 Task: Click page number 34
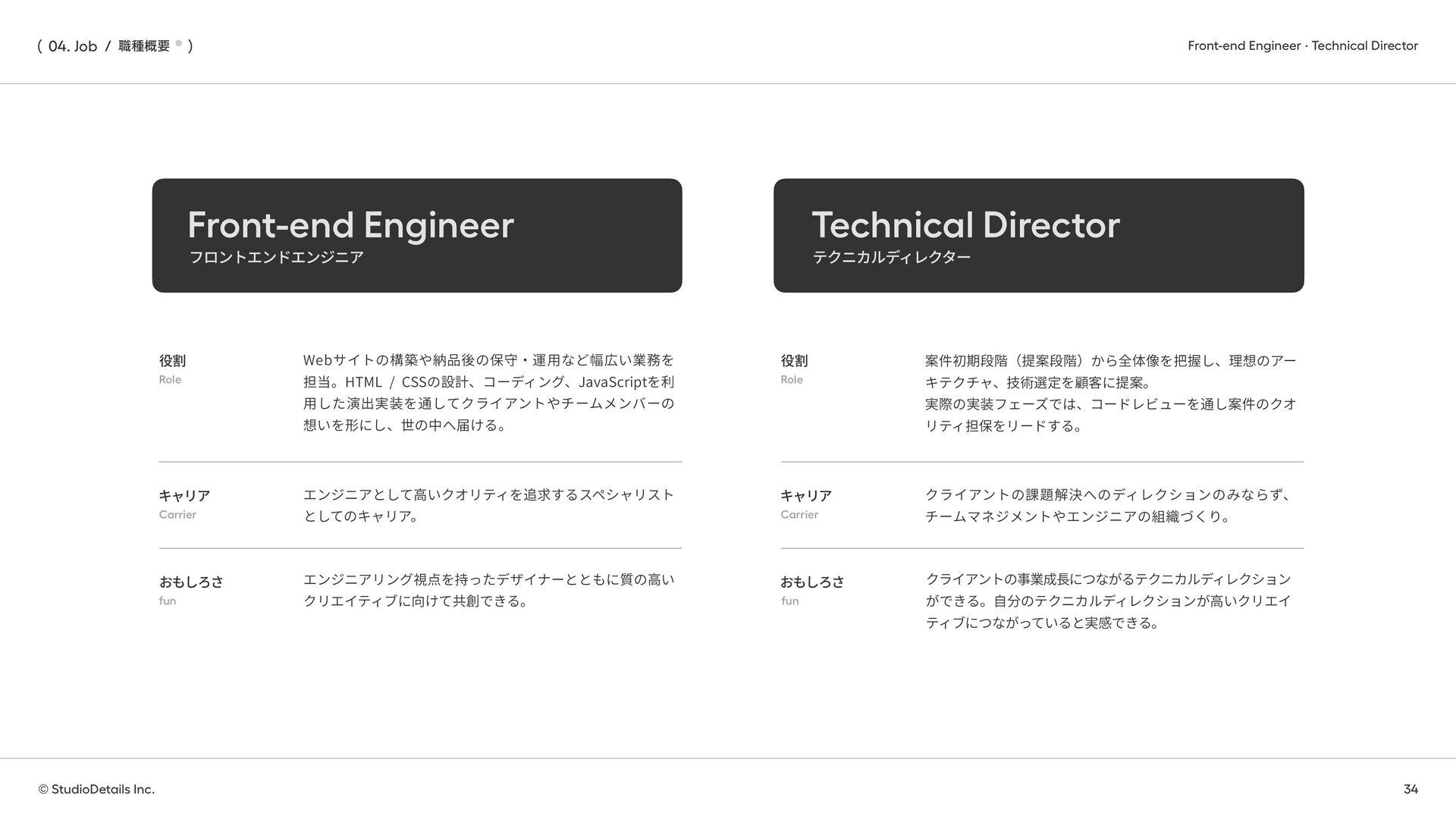(1410, 789)
